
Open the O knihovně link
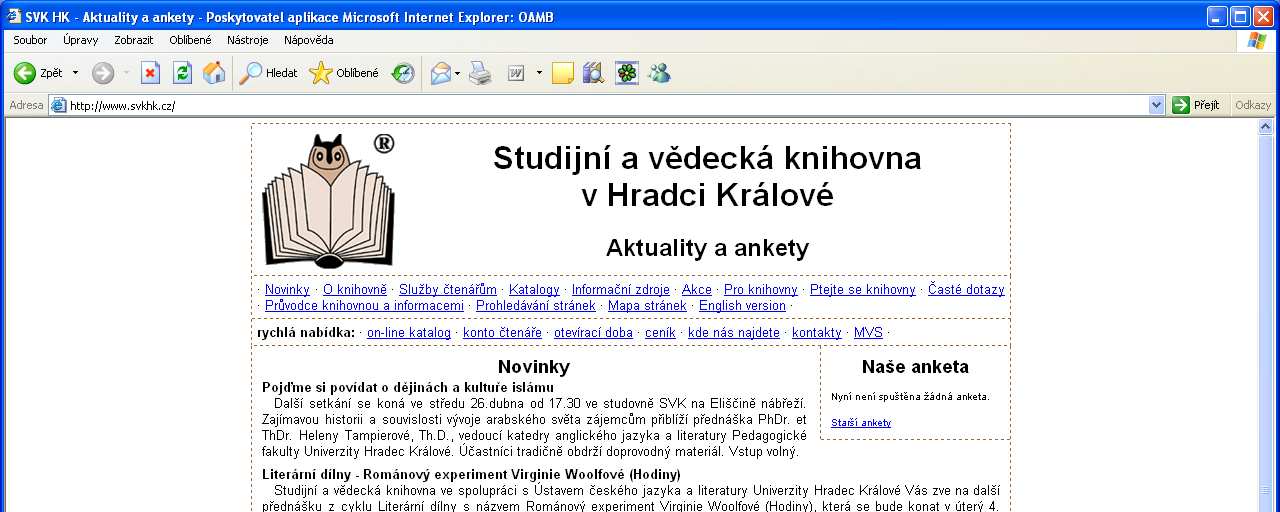click(355, 290)
